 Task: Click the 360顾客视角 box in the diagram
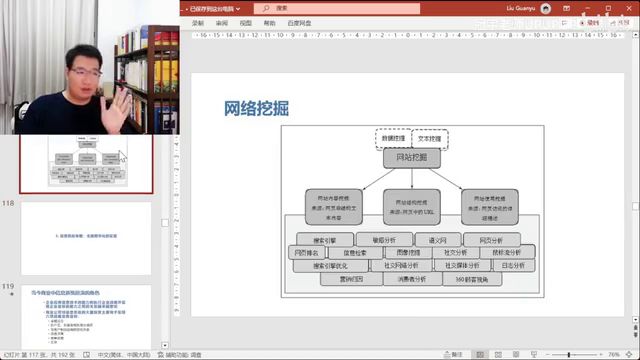tap(472, 279)
